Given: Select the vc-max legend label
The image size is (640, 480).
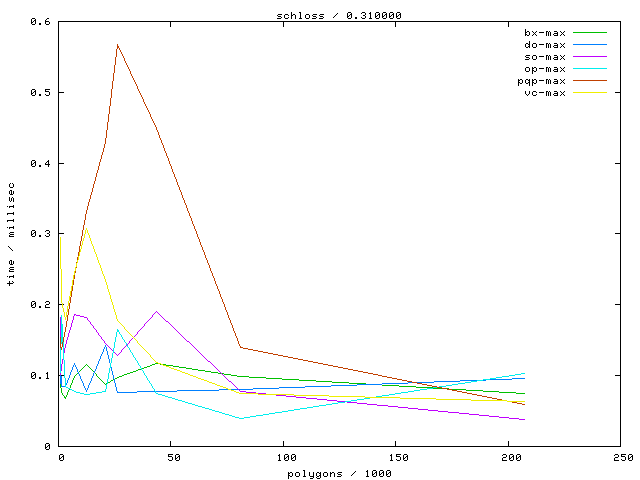Looking at the screenshot, I should [545, 93].
